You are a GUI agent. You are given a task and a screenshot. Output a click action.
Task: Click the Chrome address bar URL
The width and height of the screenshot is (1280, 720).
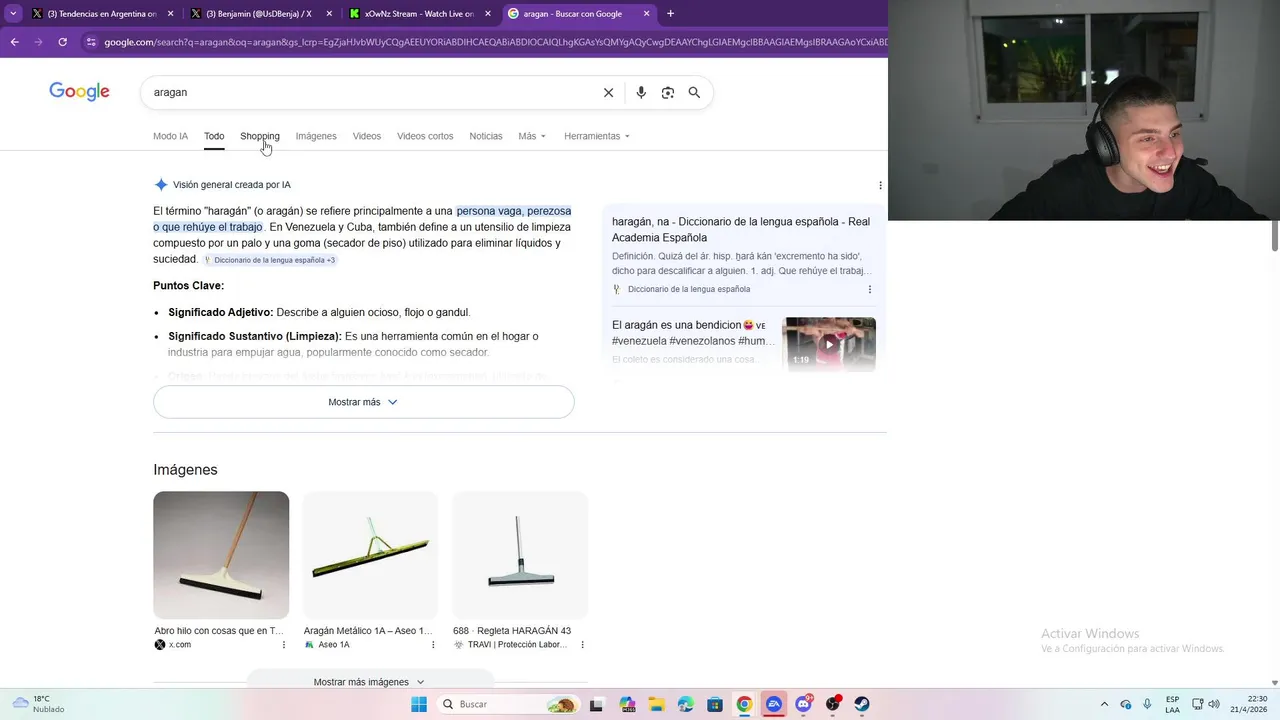click(495, 42)
